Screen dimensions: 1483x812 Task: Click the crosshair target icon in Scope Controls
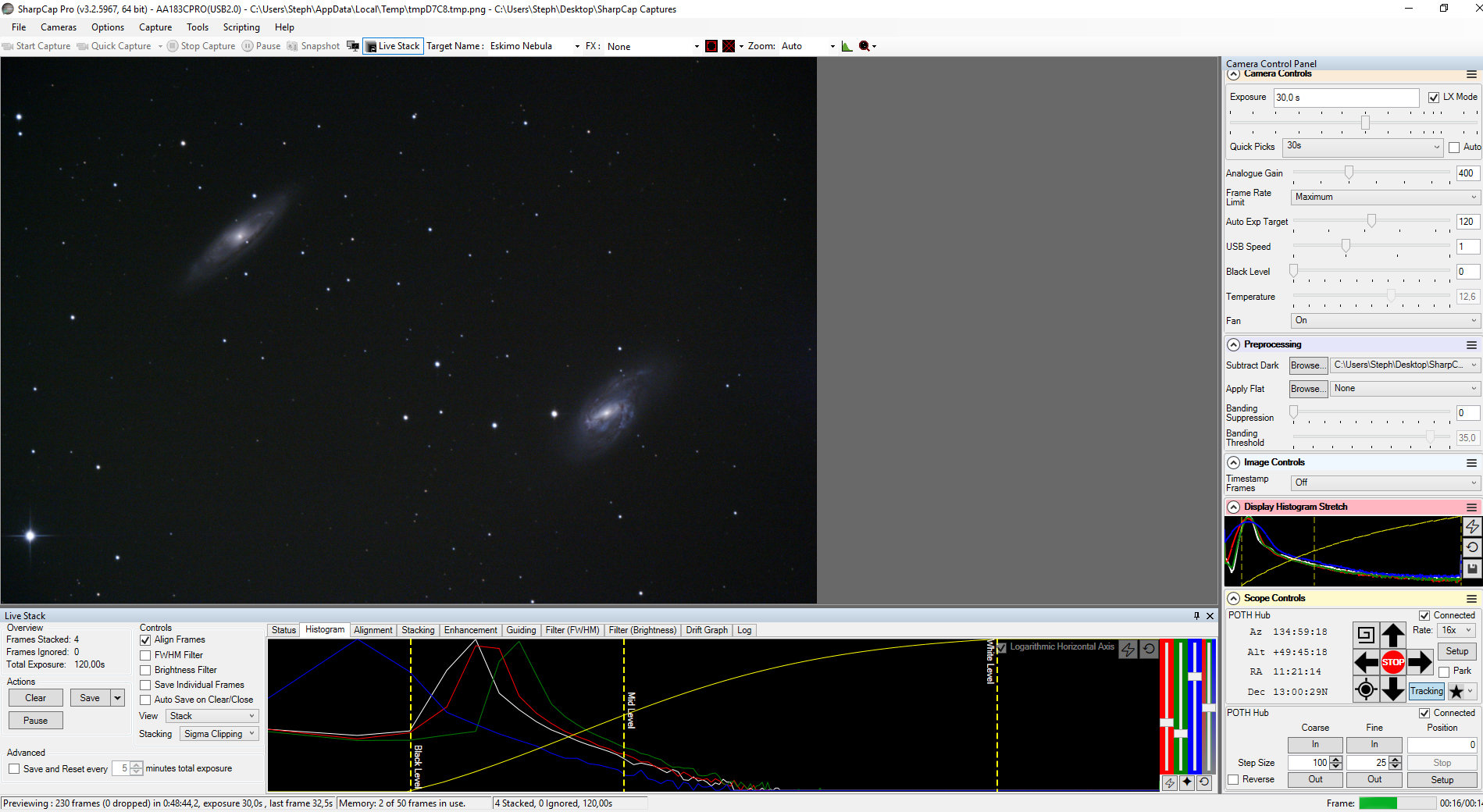pyautogui.click(x=1365, y=689)
